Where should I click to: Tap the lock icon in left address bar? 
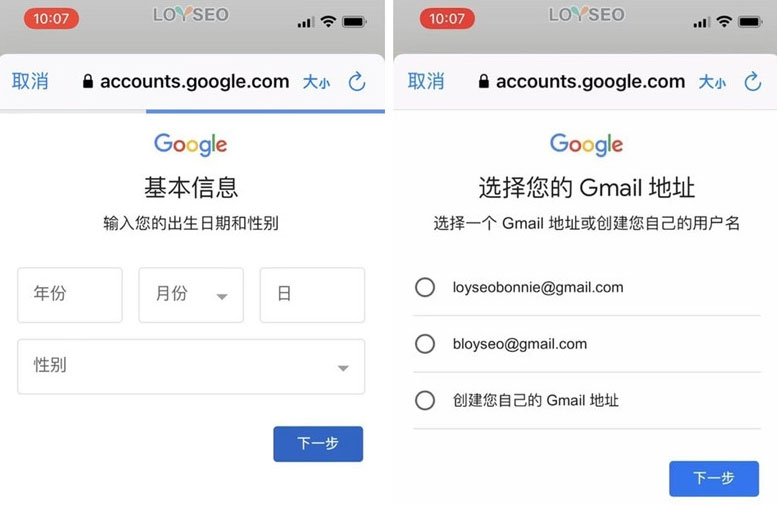coord(88,81)
